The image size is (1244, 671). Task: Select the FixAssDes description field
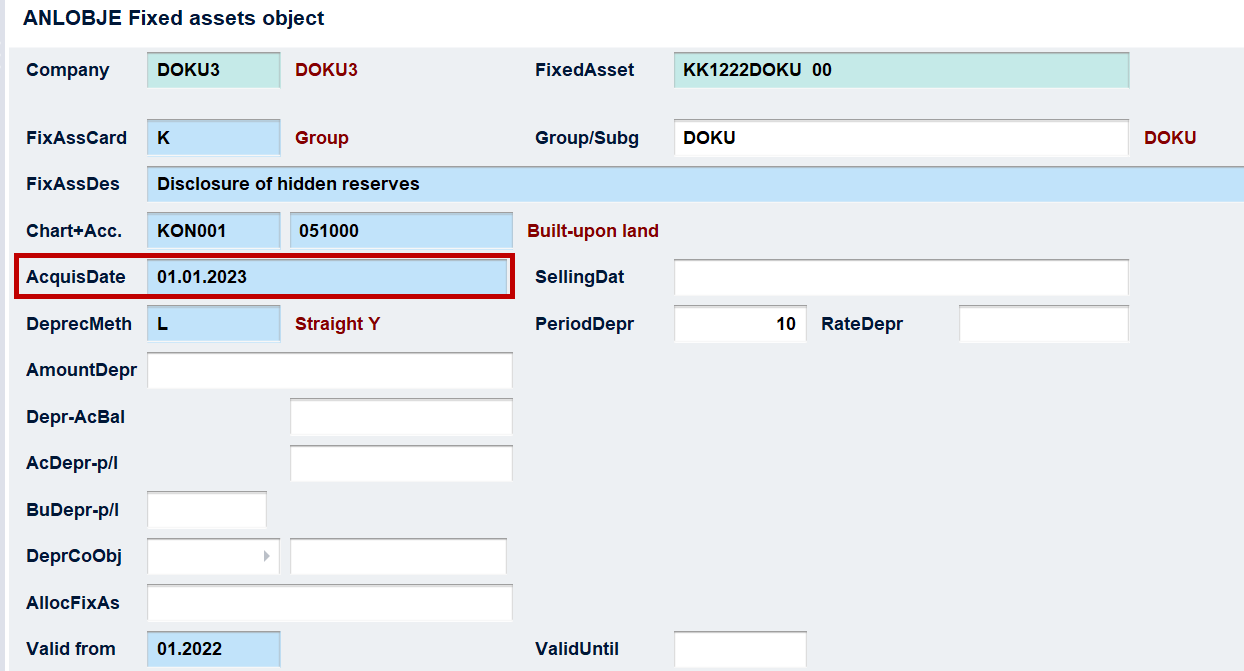[695, 184]
